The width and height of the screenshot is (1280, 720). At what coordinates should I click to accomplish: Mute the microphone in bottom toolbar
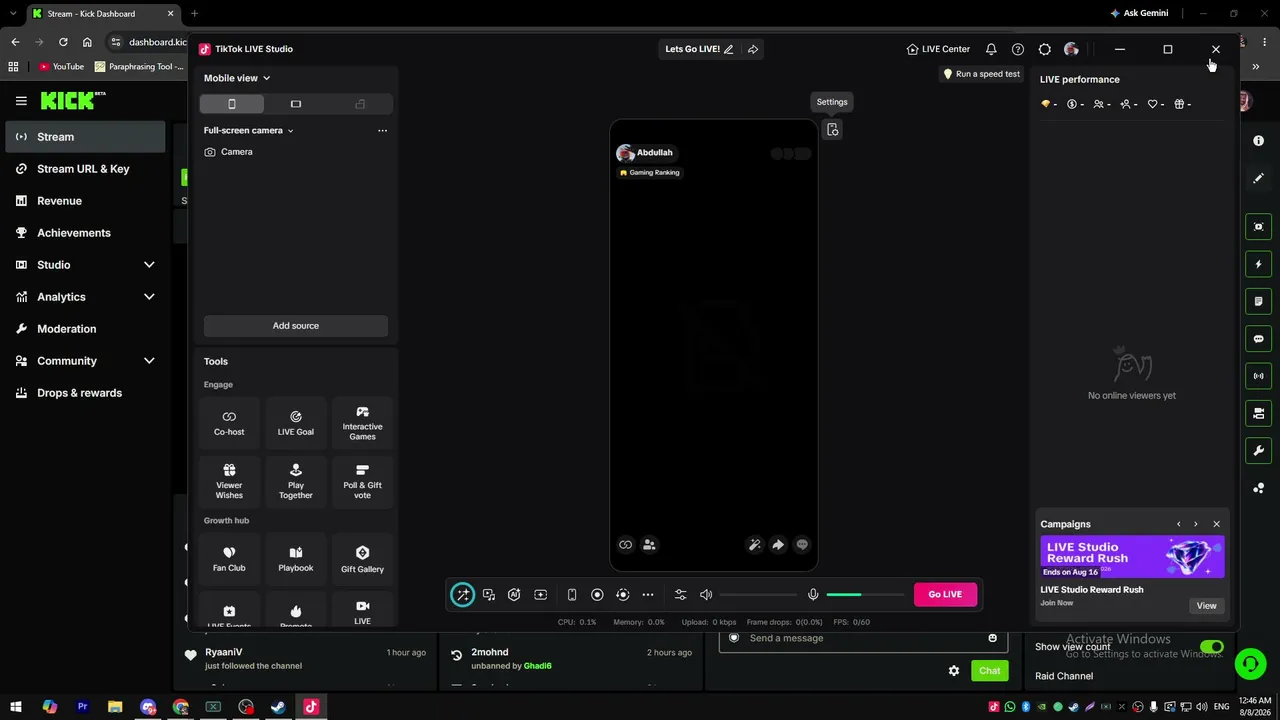(x=813, y=595)
